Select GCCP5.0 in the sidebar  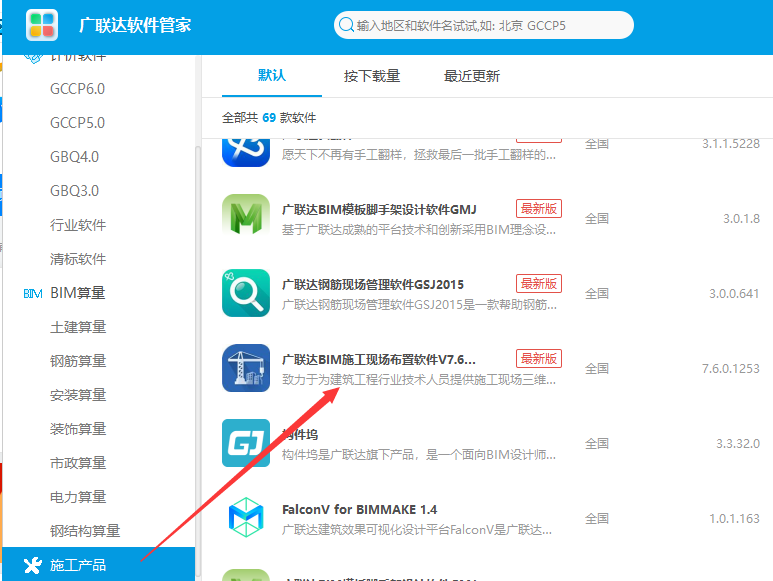[77, 123]
